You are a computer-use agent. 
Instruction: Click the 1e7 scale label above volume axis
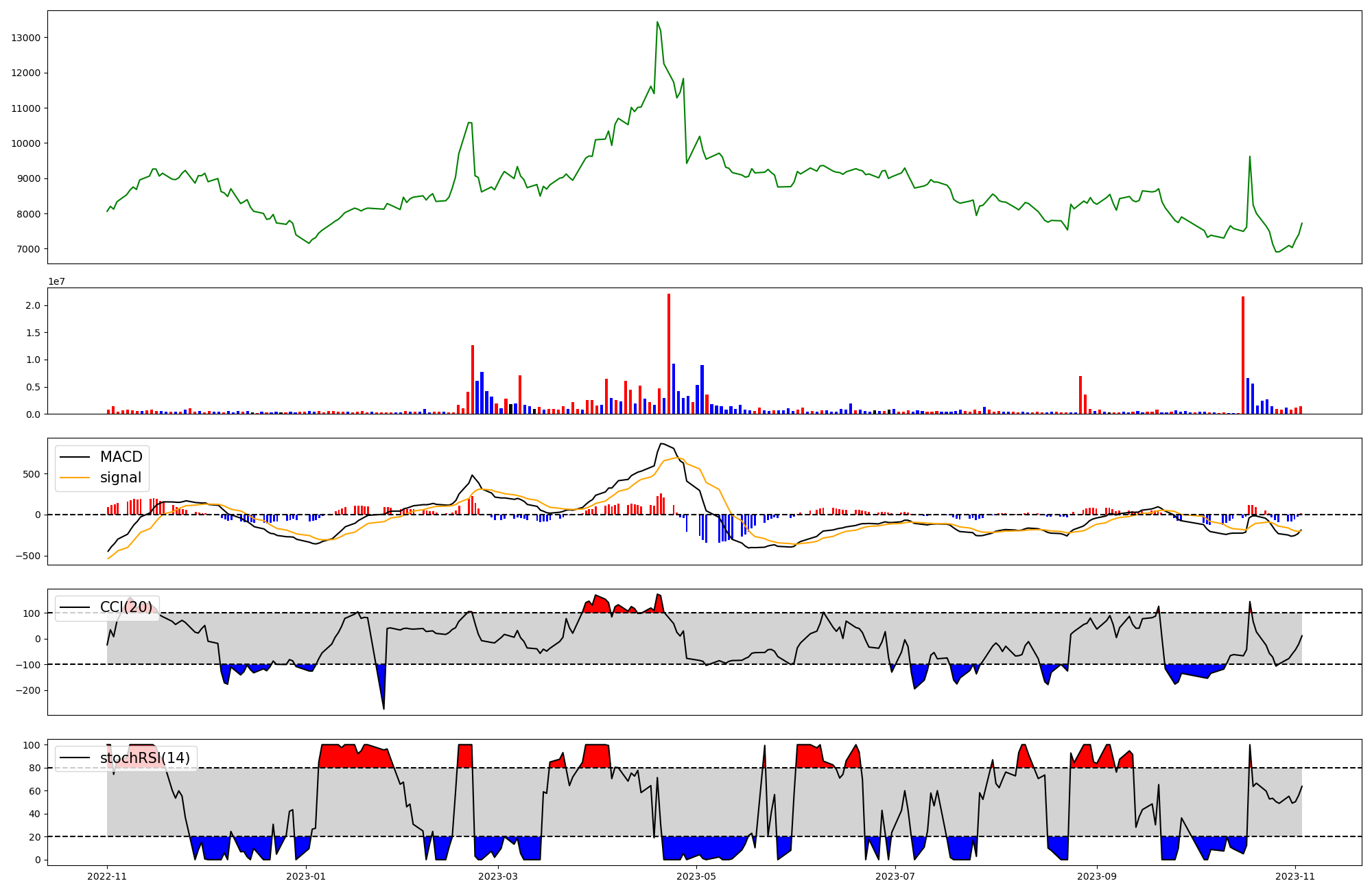pyautogui.click(x=56, y=281)
